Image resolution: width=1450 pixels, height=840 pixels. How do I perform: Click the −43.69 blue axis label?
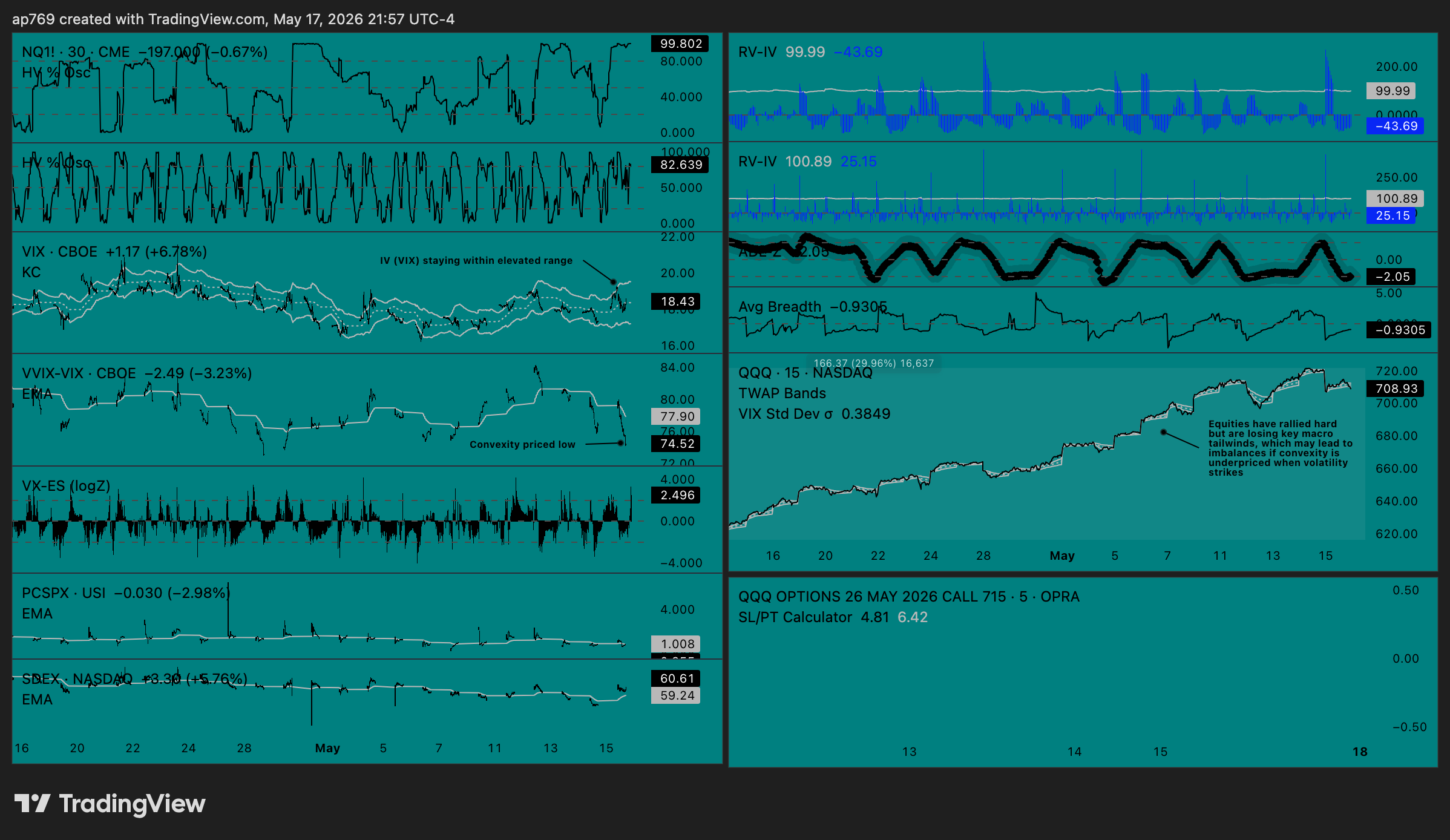click(1396, 126)
